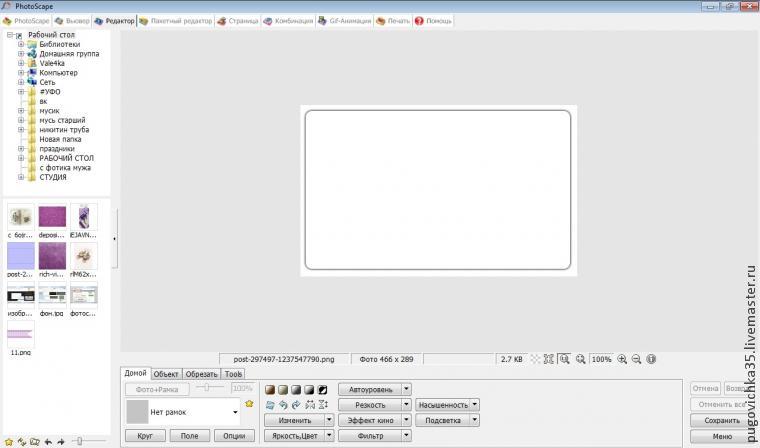
Task: Click the actual-size magnifier icon
Action: 580,359
